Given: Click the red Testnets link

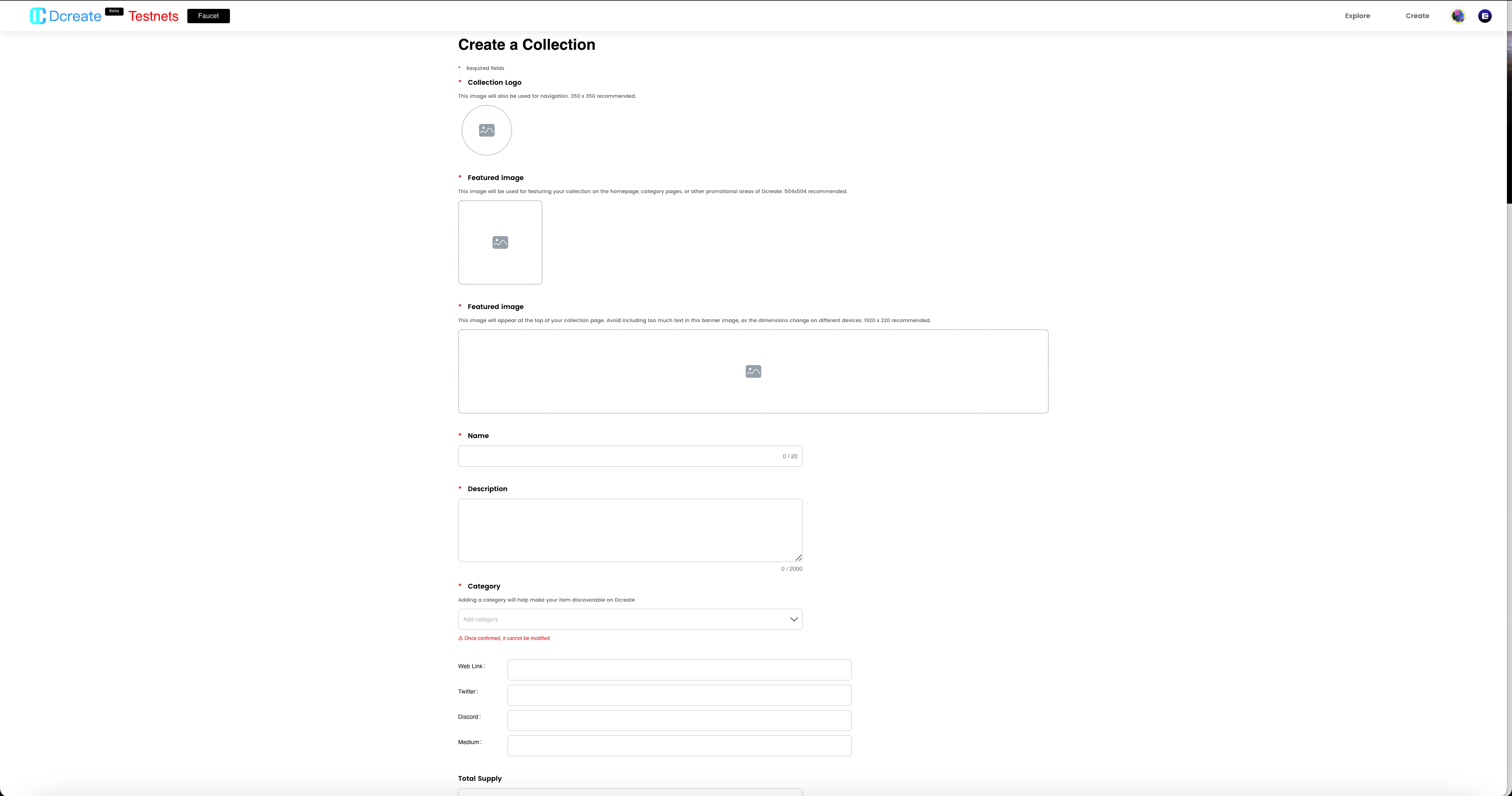Looking at the screenshot, I should point(153,16).
